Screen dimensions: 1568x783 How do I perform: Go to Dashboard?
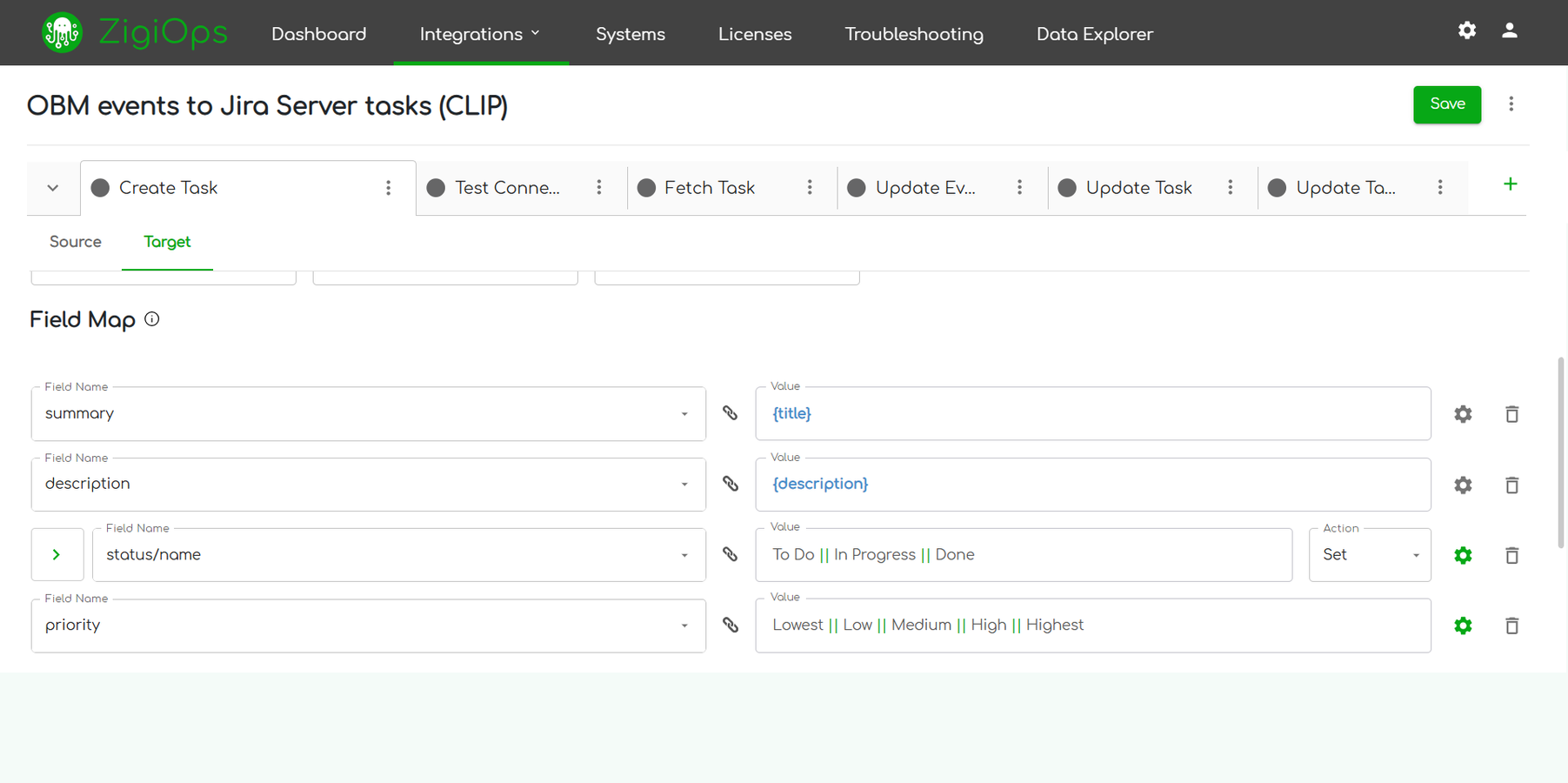[319, 34]
